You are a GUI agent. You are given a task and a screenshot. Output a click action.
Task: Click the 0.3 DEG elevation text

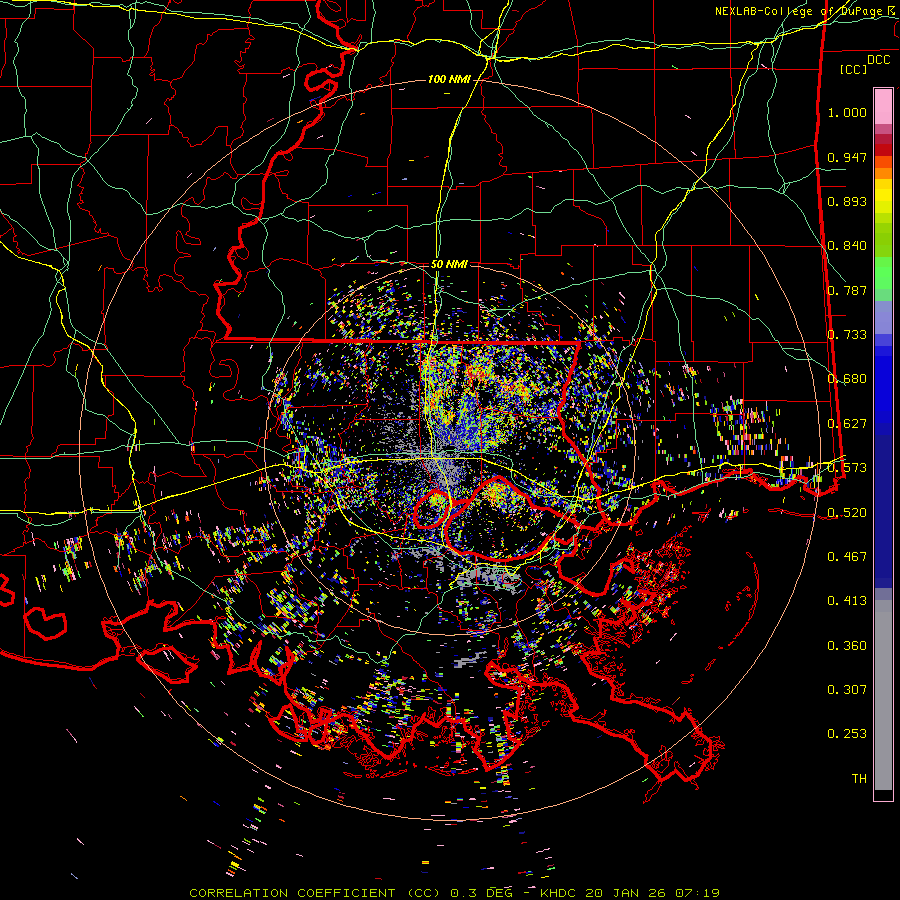(x=481, y=893)
